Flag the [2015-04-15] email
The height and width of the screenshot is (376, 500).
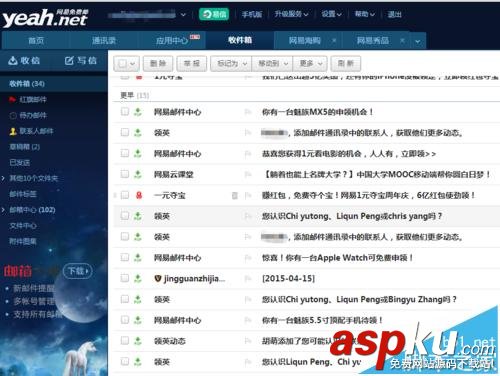point(248,278)
